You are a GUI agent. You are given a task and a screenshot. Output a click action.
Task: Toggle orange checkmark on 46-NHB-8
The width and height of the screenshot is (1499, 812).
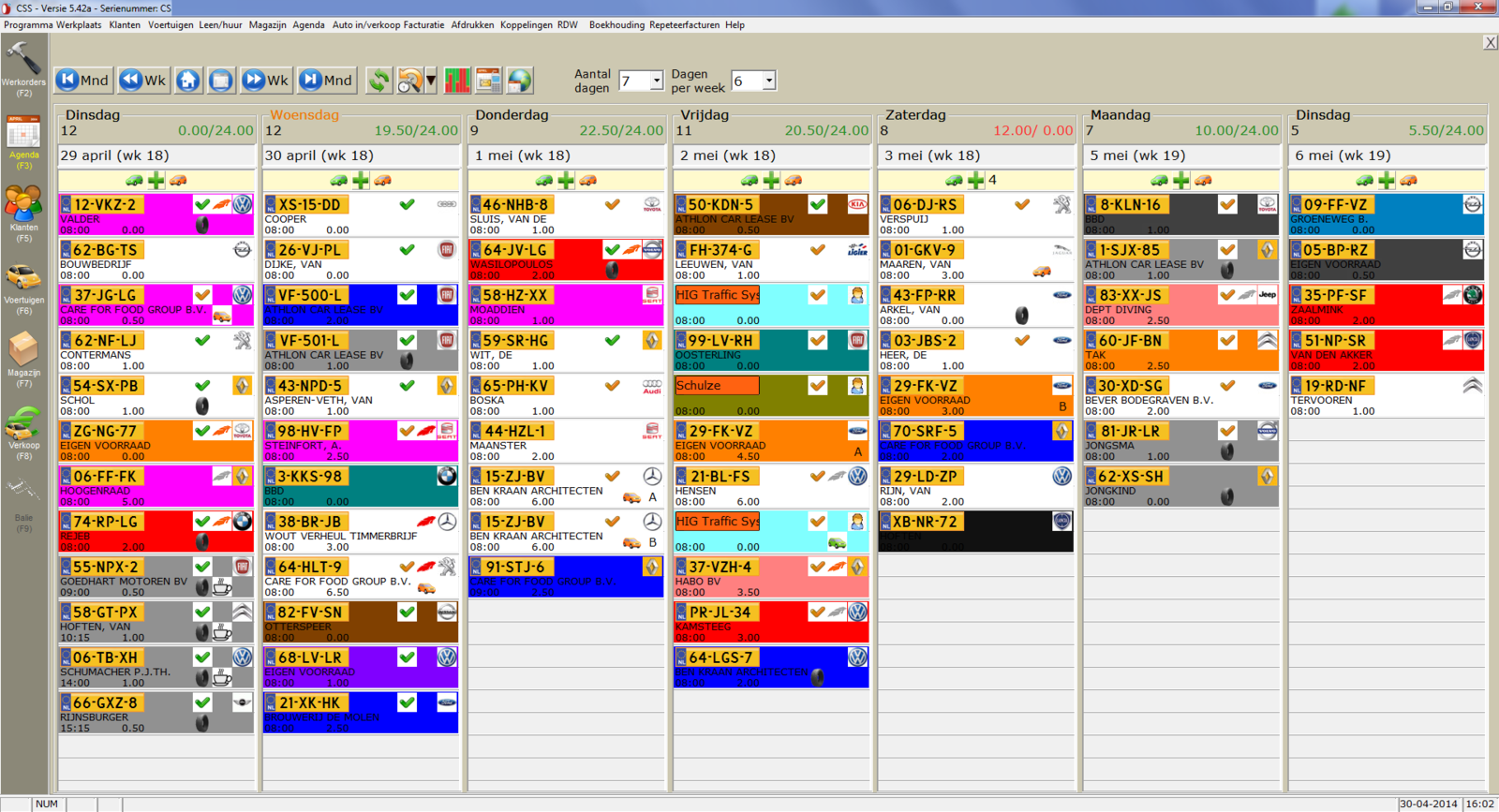(612, 204)
